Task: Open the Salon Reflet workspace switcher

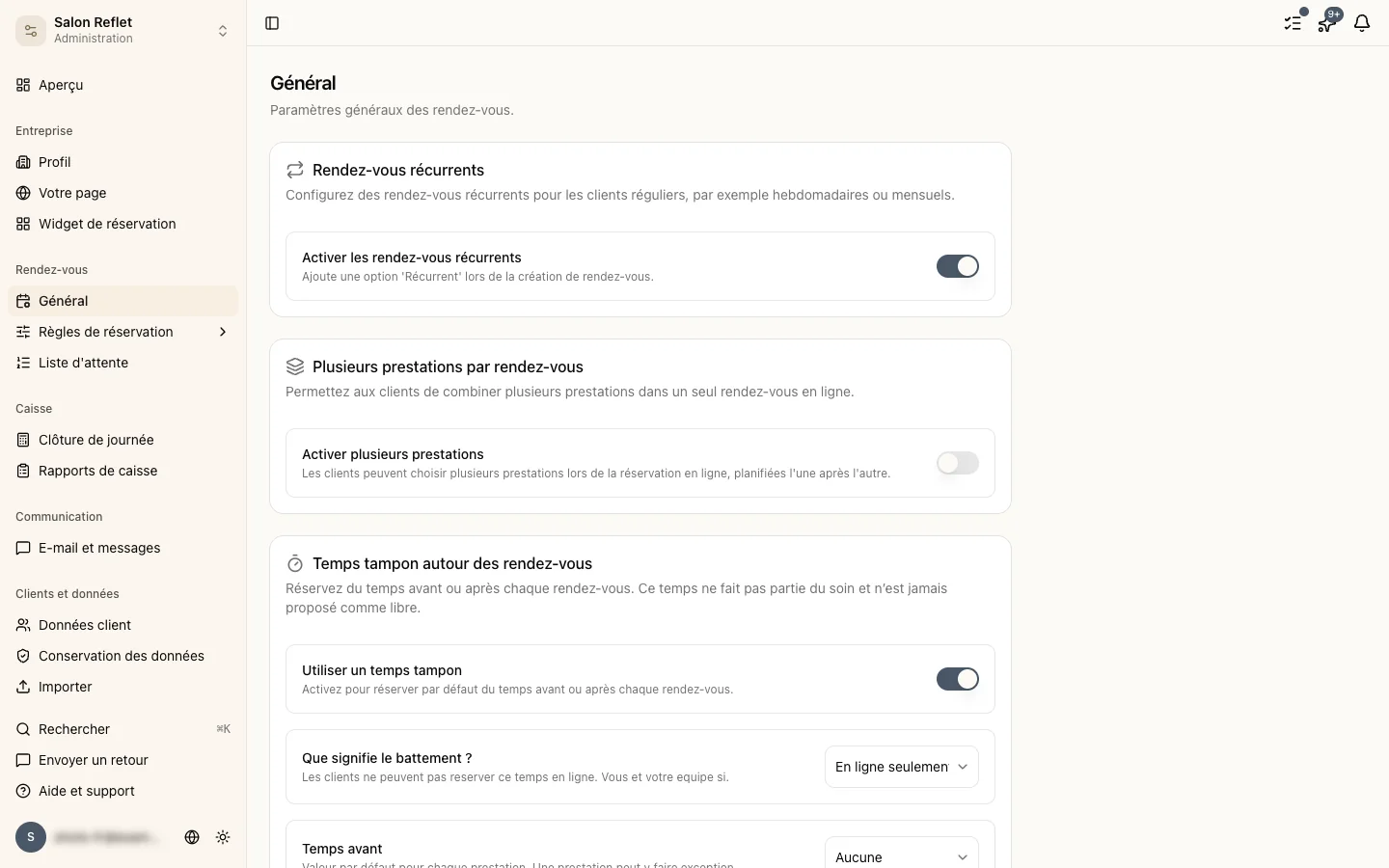Action: point(123,30)
